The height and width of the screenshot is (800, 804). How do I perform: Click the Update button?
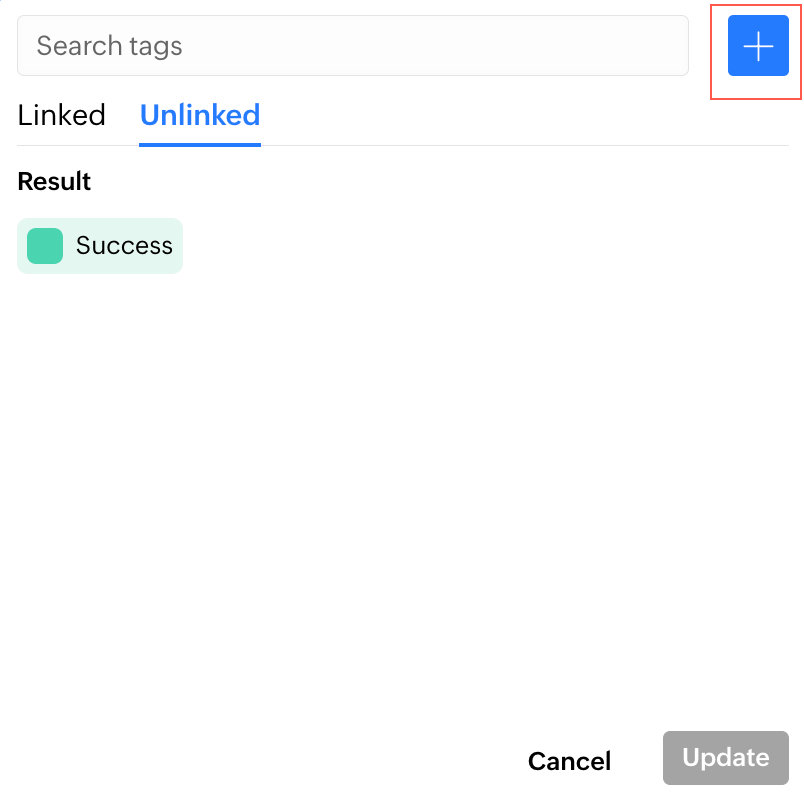[x=725, y=758]
